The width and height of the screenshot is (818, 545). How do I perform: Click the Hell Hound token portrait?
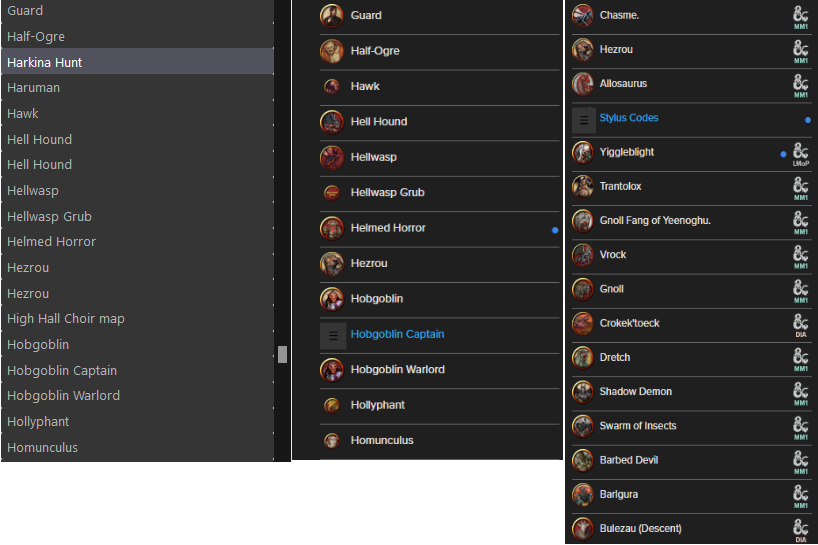tap(331, 122)
